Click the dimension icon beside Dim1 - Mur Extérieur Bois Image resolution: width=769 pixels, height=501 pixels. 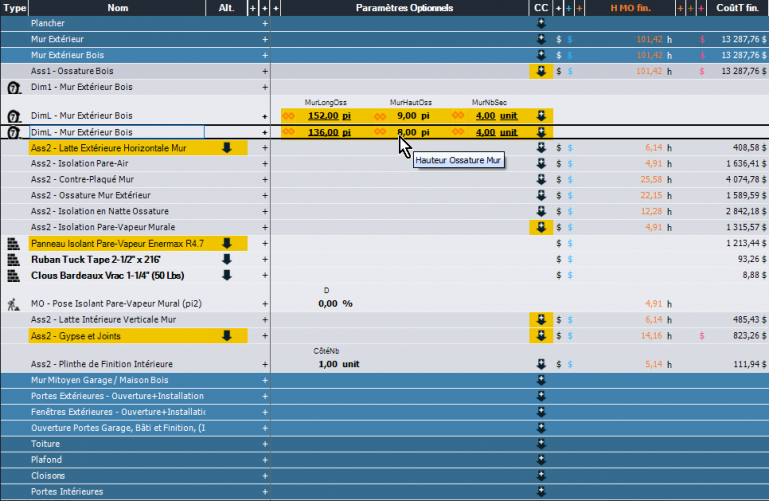14,88
